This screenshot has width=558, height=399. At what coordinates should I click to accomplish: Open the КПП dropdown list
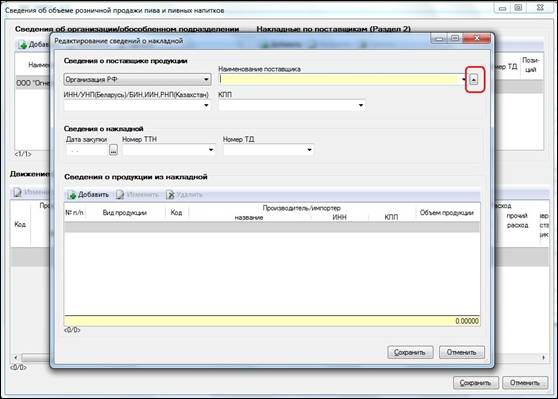(x=361, y=105)
